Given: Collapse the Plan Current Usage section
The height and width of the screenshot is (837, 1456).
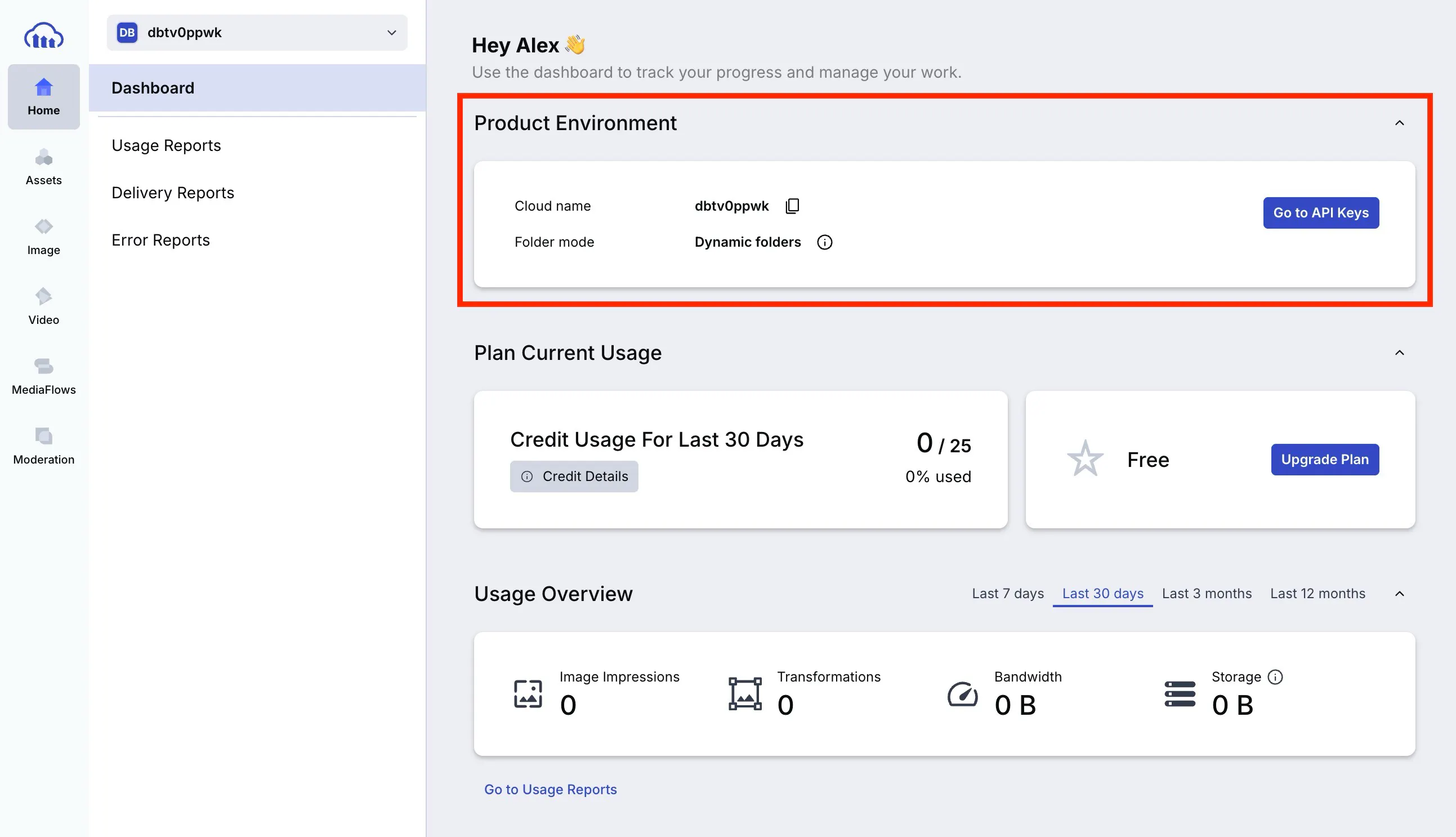Looking at the screenshot, I should [1399, 353].
